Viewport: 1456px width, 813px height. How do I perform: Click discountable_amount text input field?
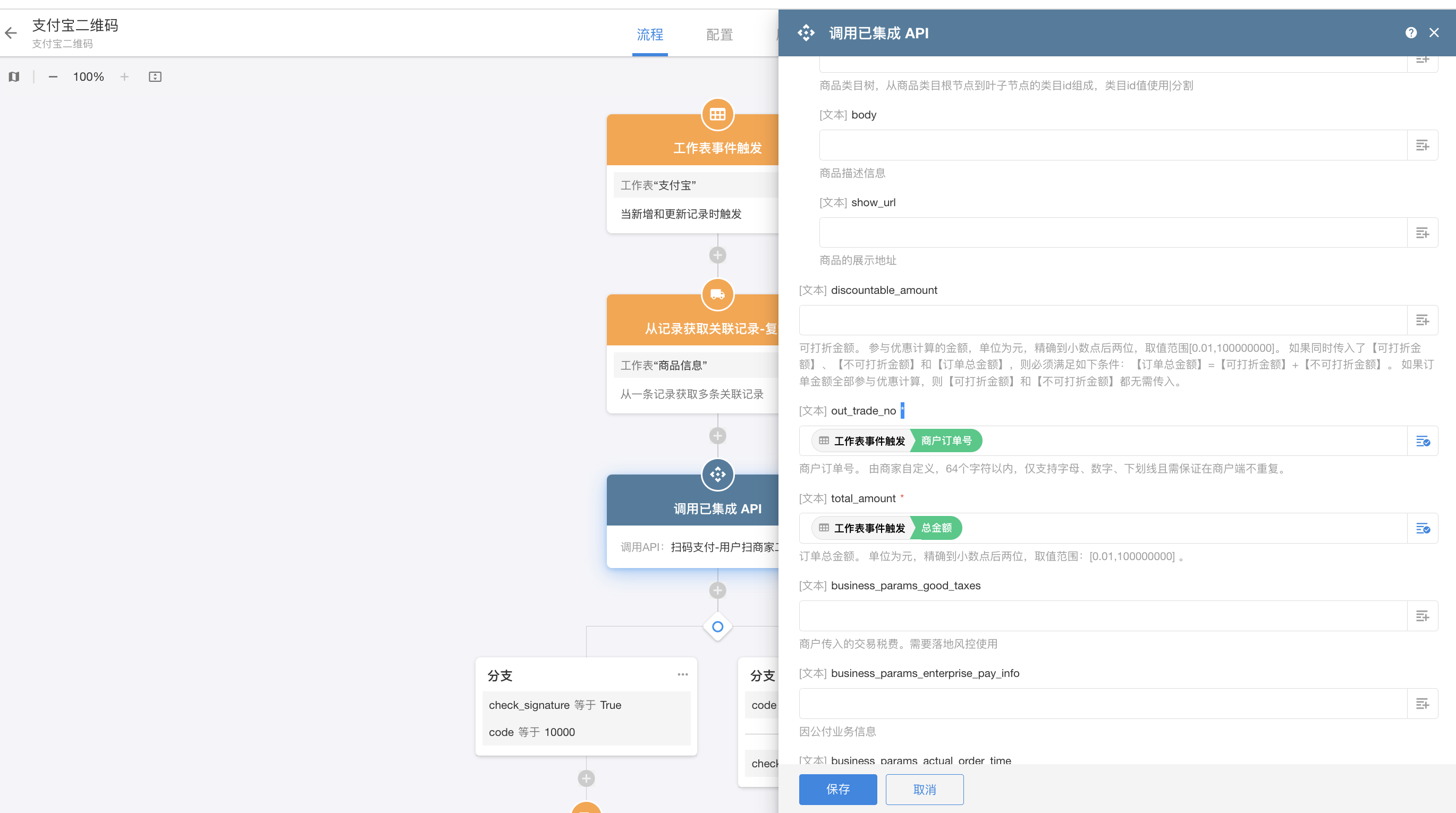(1102, 320)
